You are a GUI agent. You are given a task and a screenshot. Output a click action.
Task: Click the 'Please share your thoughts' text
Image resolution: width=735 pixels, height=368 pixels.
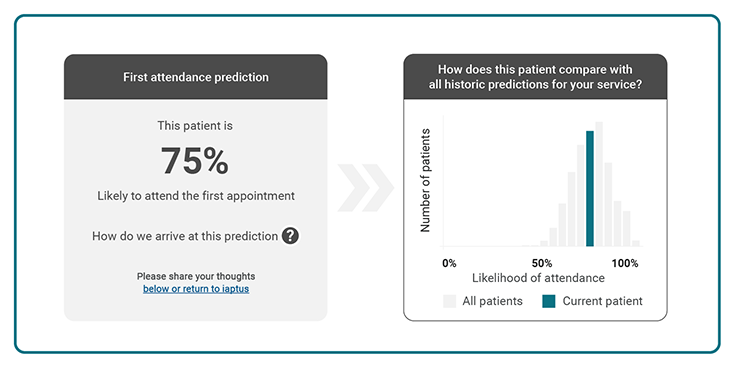[196, 276]
